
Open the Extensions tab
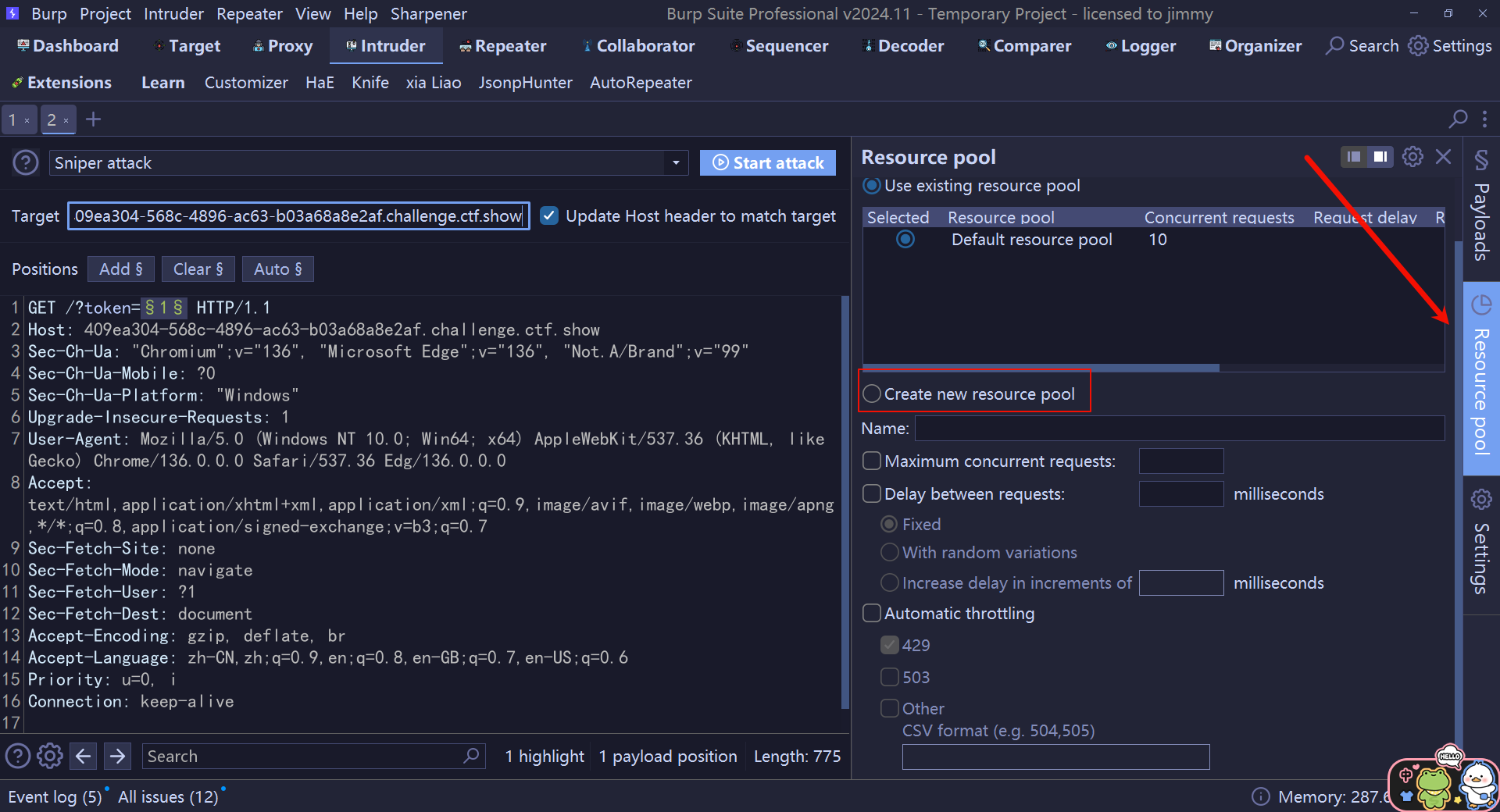pos(62,83)
